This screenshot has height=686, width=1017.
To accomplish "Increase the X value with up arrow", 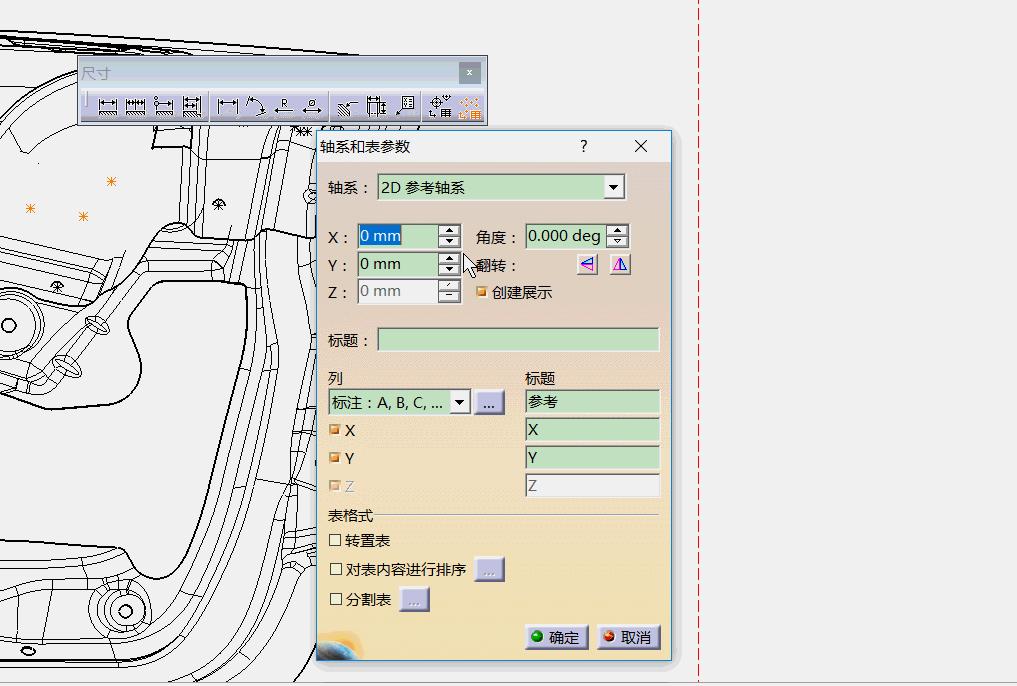I will coord(449,231).
